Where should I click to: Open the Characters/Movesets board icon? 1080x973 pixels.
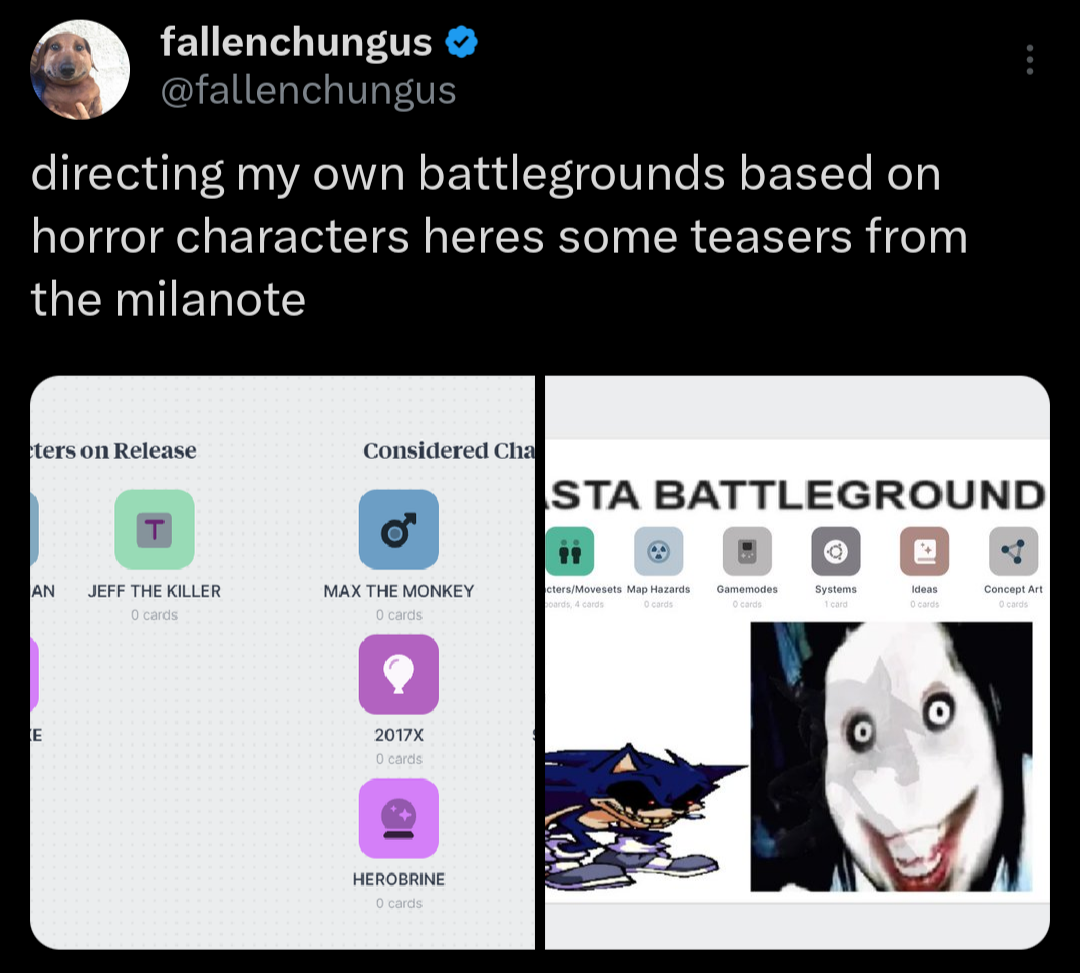[x=570, y=551]
